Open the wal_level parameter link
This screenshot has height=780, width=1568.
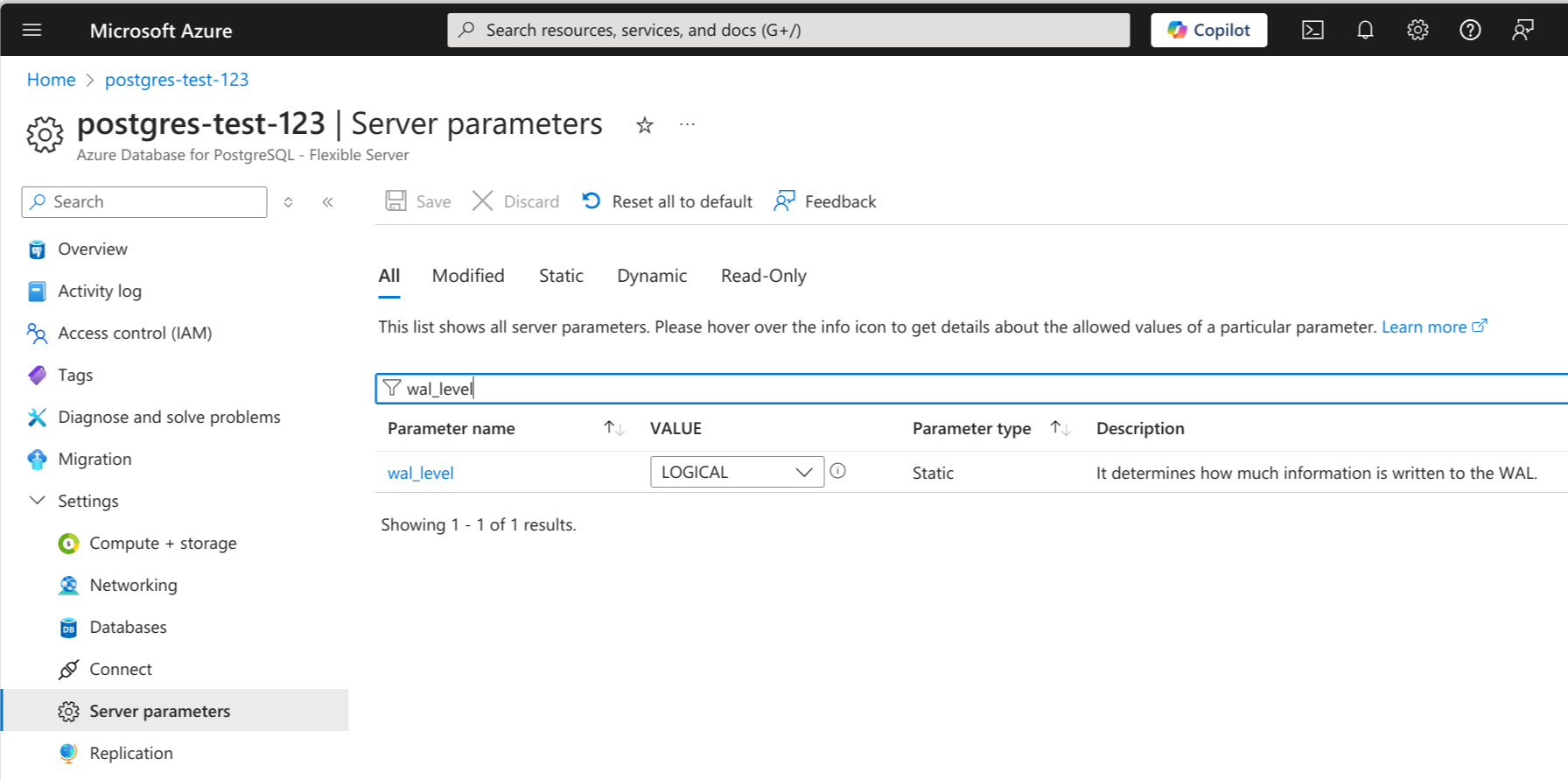tap(421, 473)
